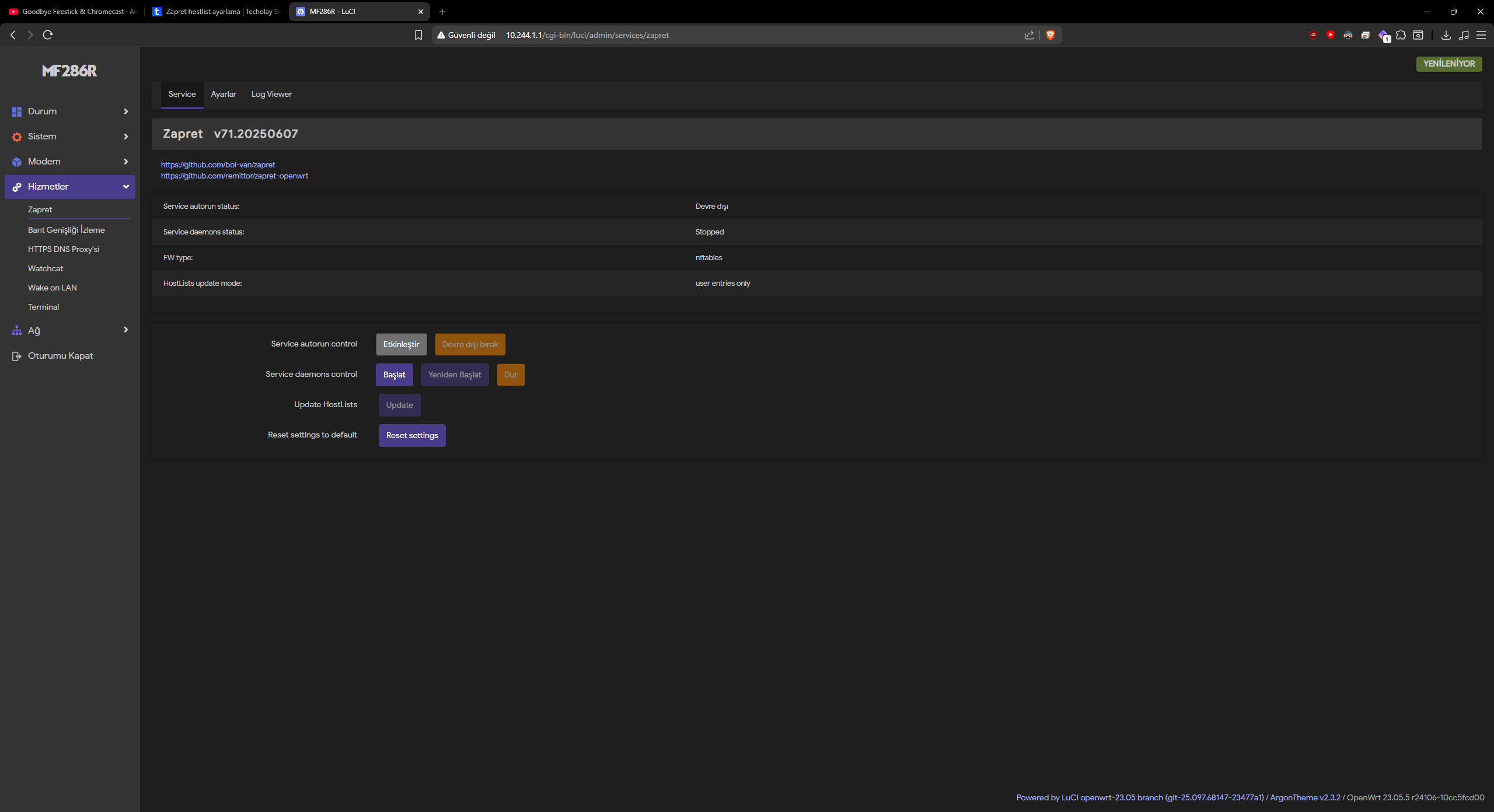Stop daemons with Dur button
Viewport: 1494px width, 812px height.
pos(511,374)
